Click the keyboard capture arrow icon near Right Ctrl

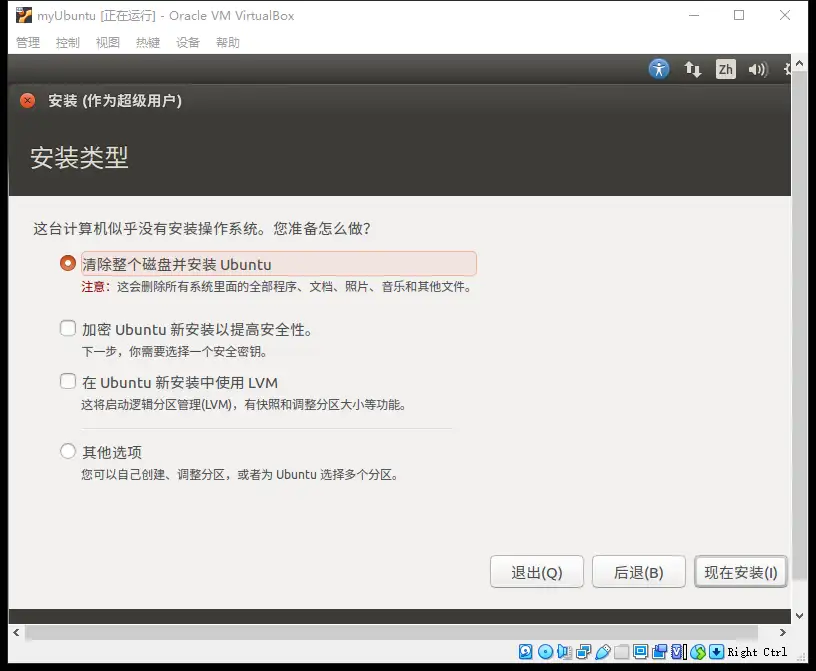click(716, 652)
